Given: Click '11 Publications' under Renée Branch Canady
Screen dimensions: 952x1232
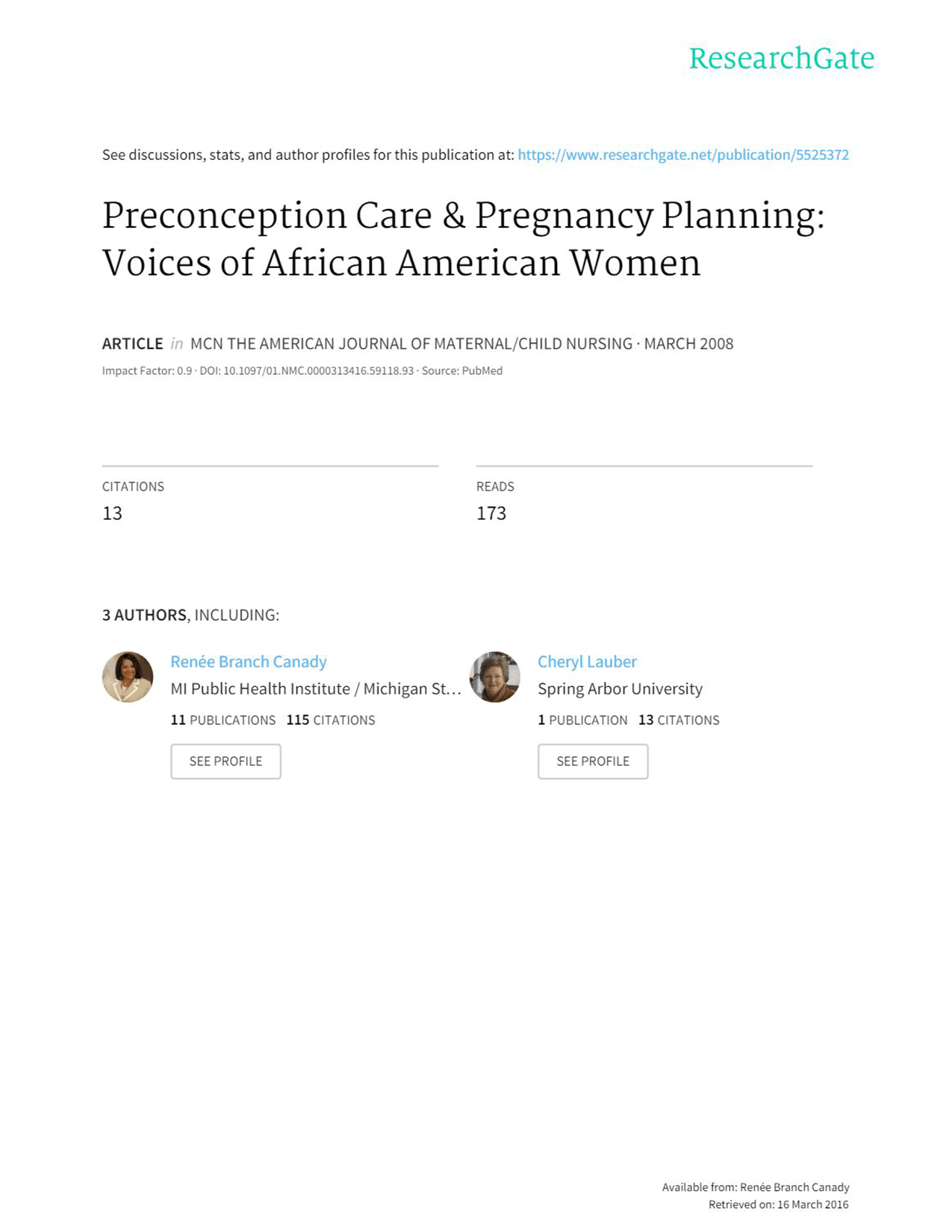Looking at the screenshot, I should coord(223,721).
